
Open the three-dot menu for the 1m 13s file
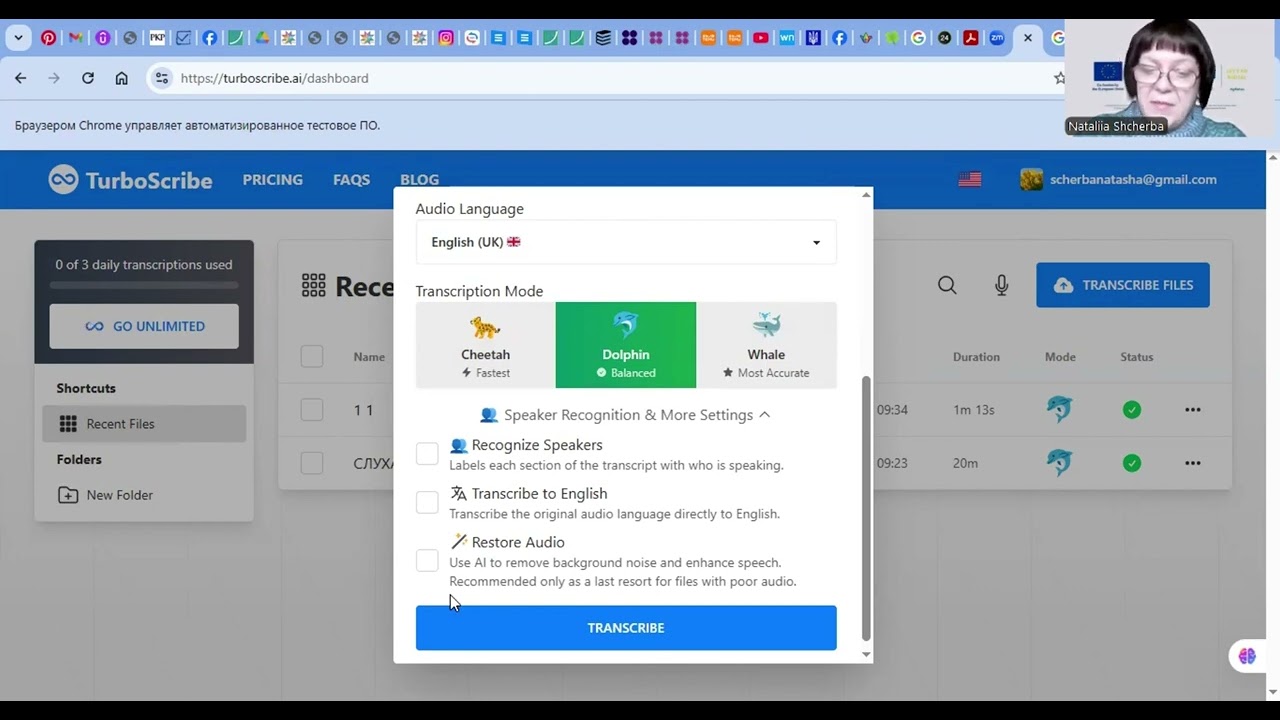click(1193, 409)
